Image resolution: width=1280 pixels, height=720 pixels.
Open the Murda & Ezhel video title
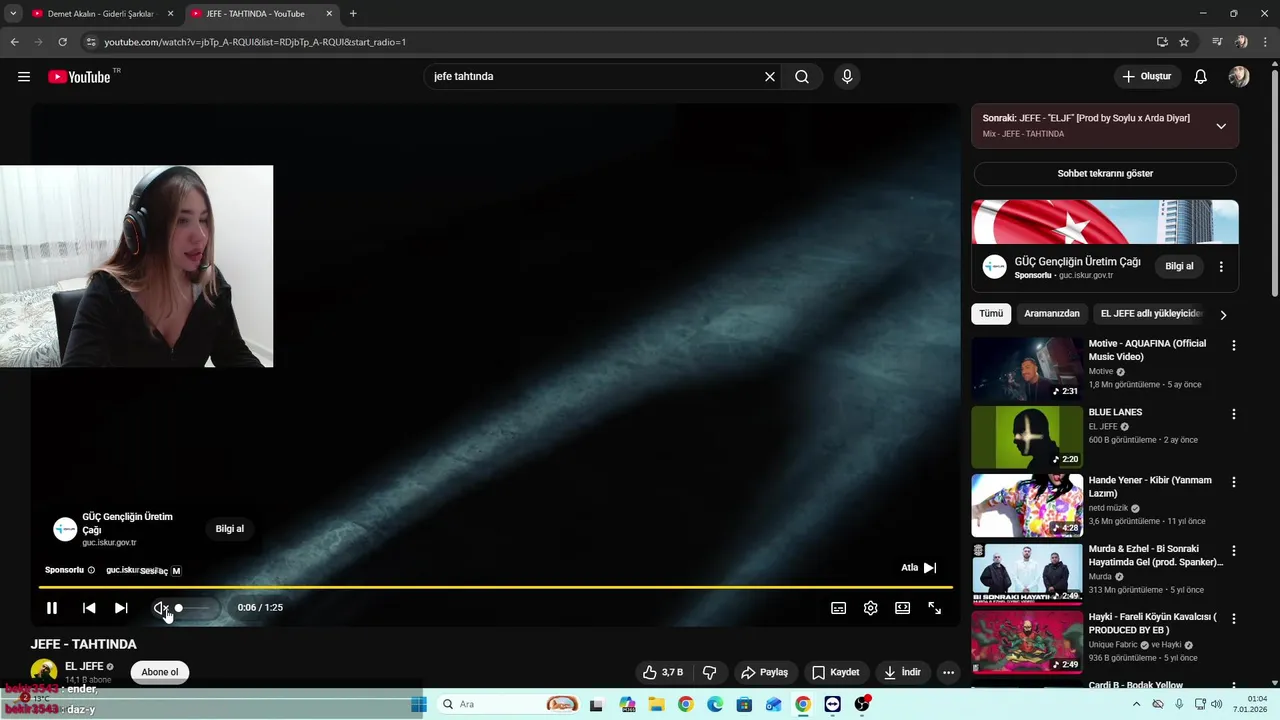(1155, 556)
